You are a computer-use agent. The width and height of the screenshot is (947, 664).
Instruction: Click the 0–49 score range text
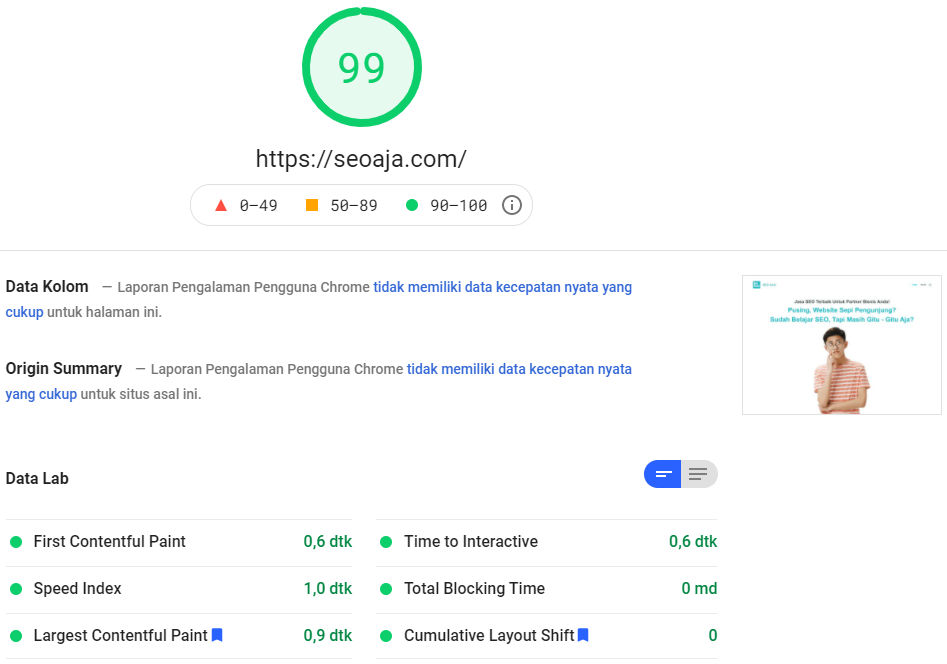tap(258, 206)
